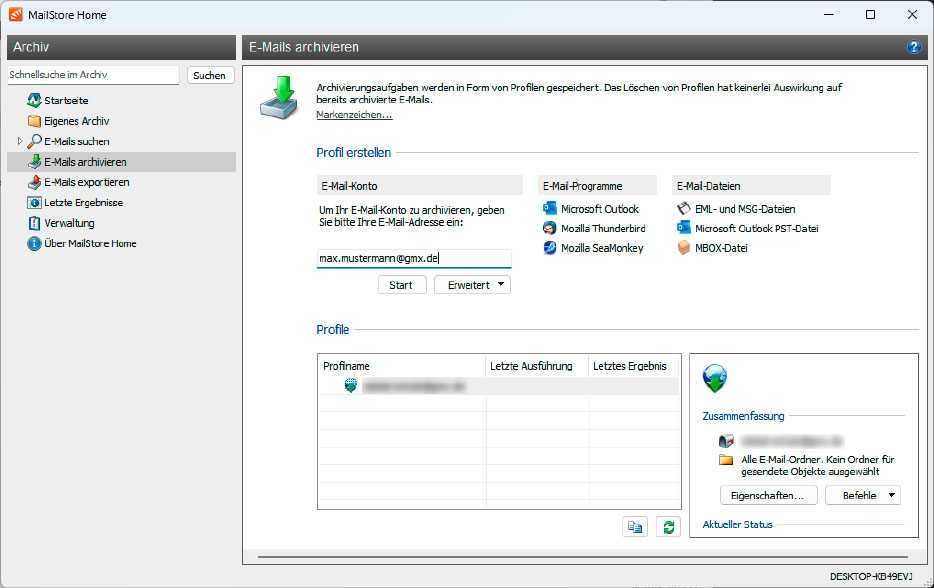Click the Start button
The image size is (934, 588).
pyautogui.click(x=401, y=285)
